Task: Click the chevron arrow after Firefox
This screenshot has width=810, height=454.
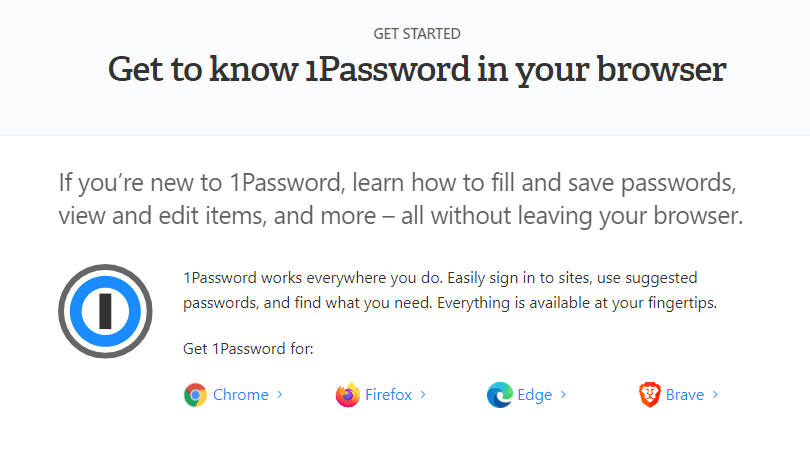Action: coord(423,395)
